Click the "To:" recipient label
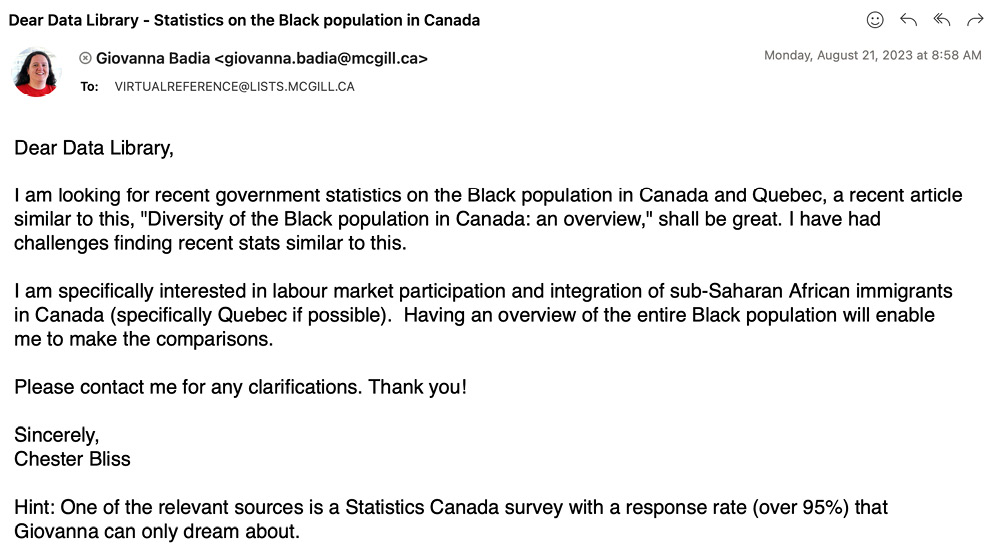995x557 pixels. [x=90, y=87]
